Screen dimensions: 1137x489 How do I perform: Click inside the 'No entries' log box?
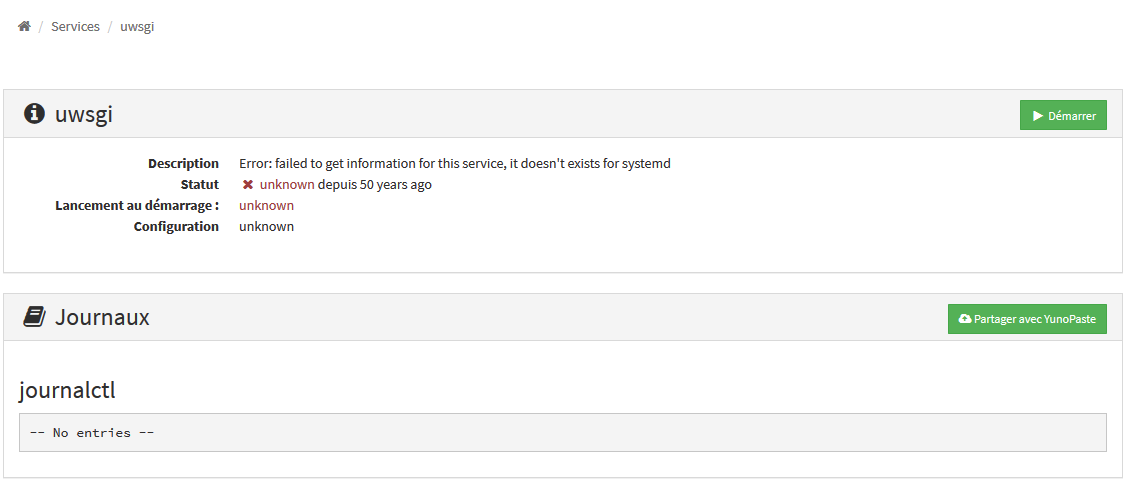tap(562, 432)
